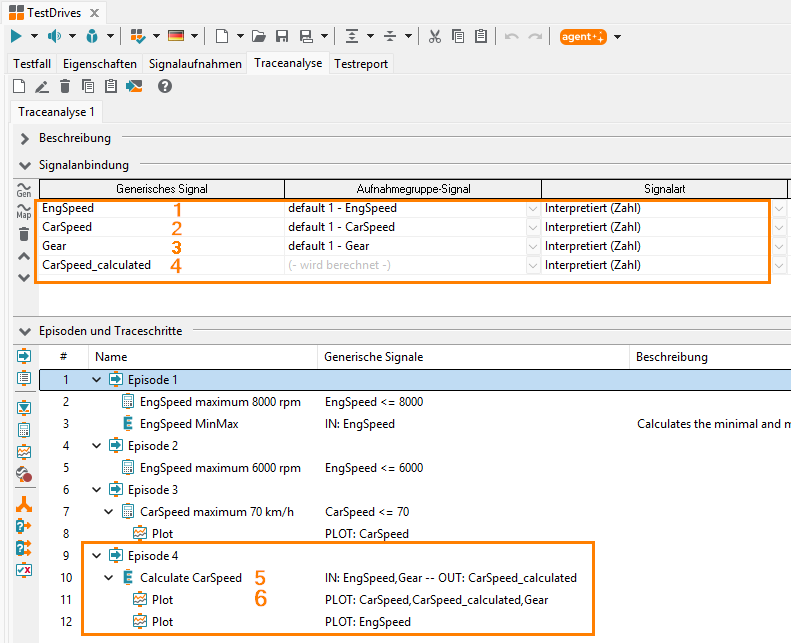Click the Signalart column header
Screen dimensions: 791x643
click(664, 189)
